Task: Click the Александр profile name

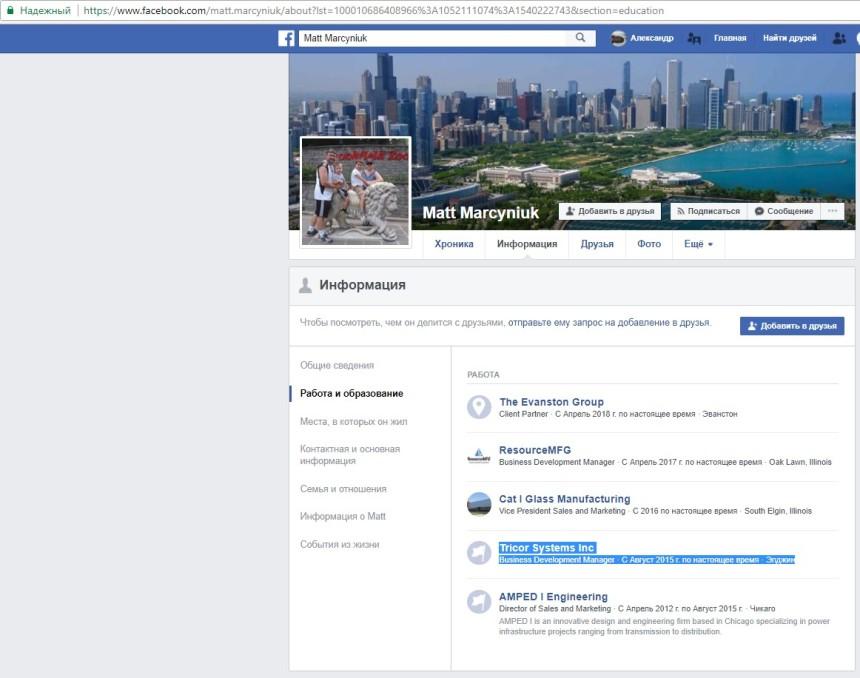Action: [652, 38]
